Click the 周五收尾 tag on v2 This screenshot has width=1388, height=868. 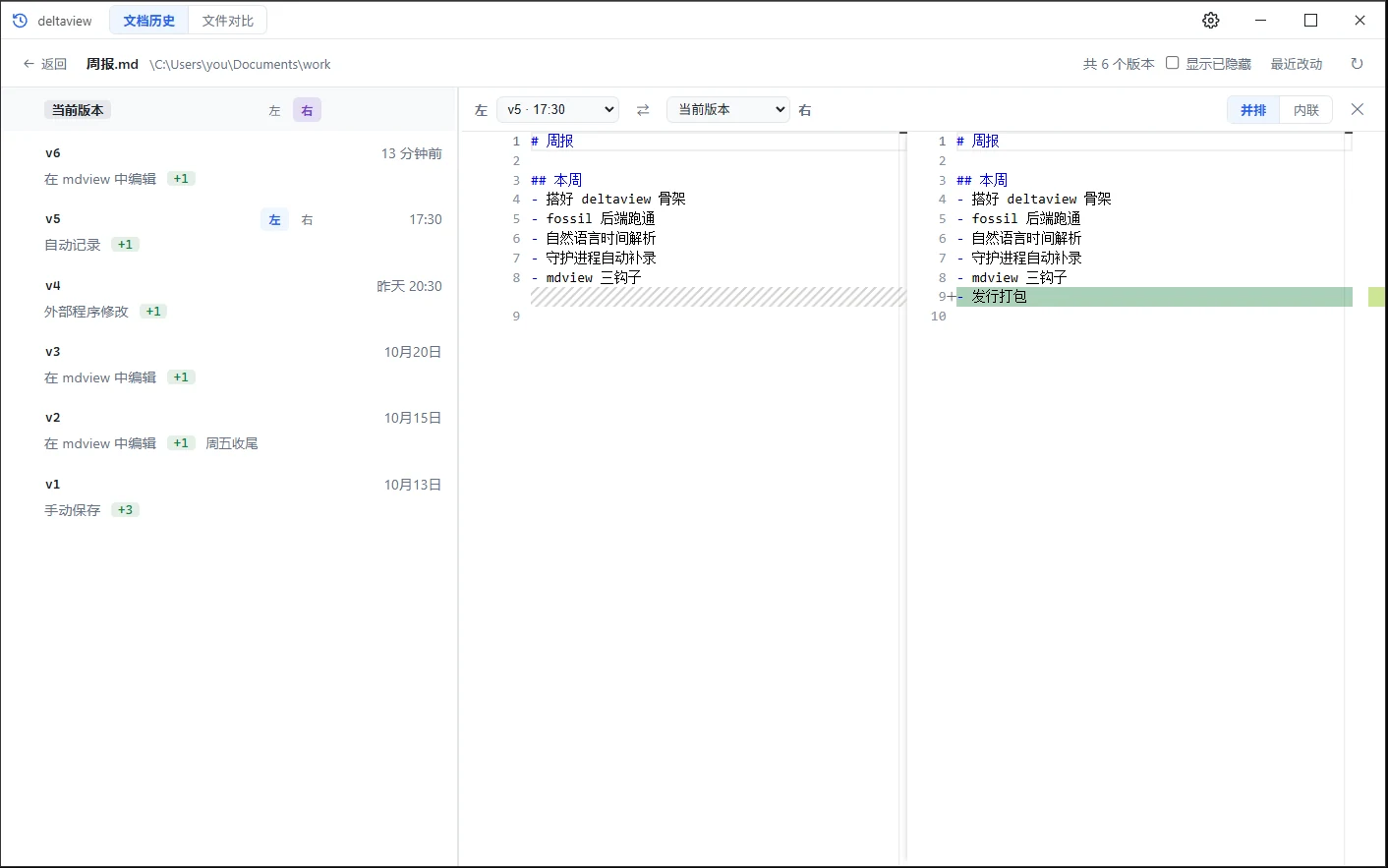coord(232,443)
